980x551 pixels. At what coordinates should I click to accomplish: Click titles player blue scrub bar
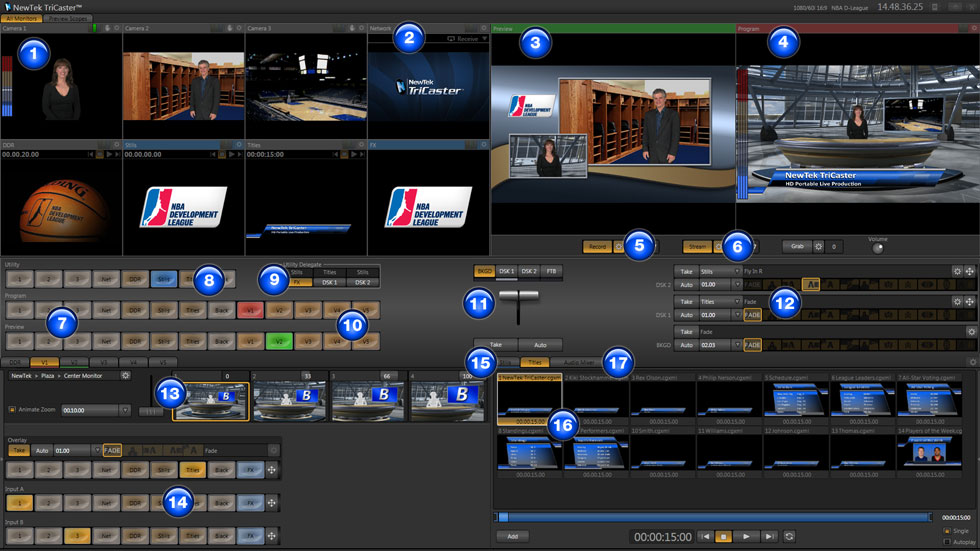(712, 517)
